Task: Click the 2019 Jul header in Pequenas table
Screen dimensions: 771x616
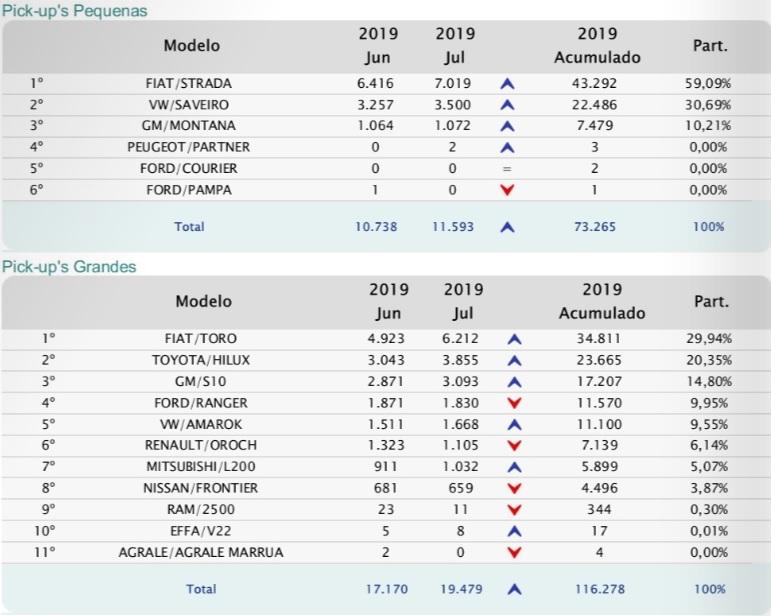Action: pyautogui.click(x=455, y=46)
